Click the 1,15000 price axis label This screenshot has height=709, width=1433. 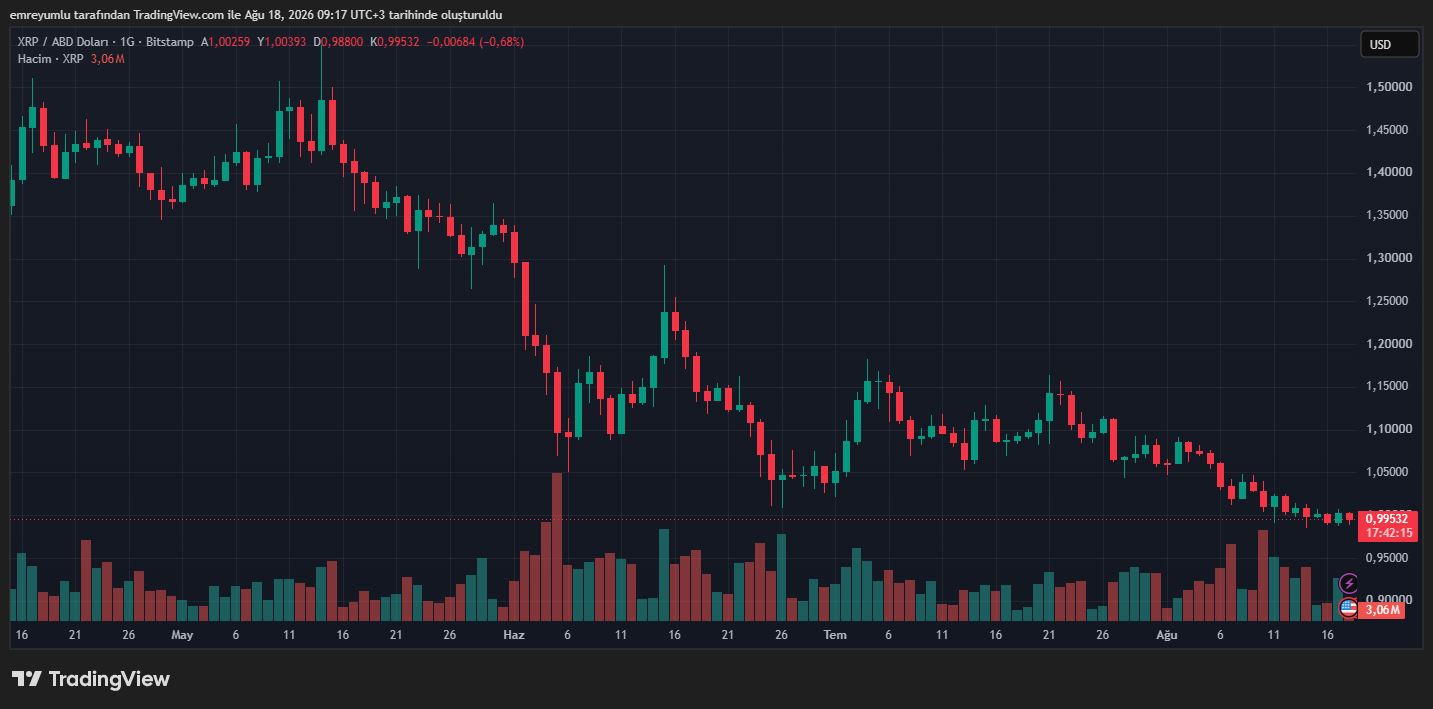[1389, 386]
